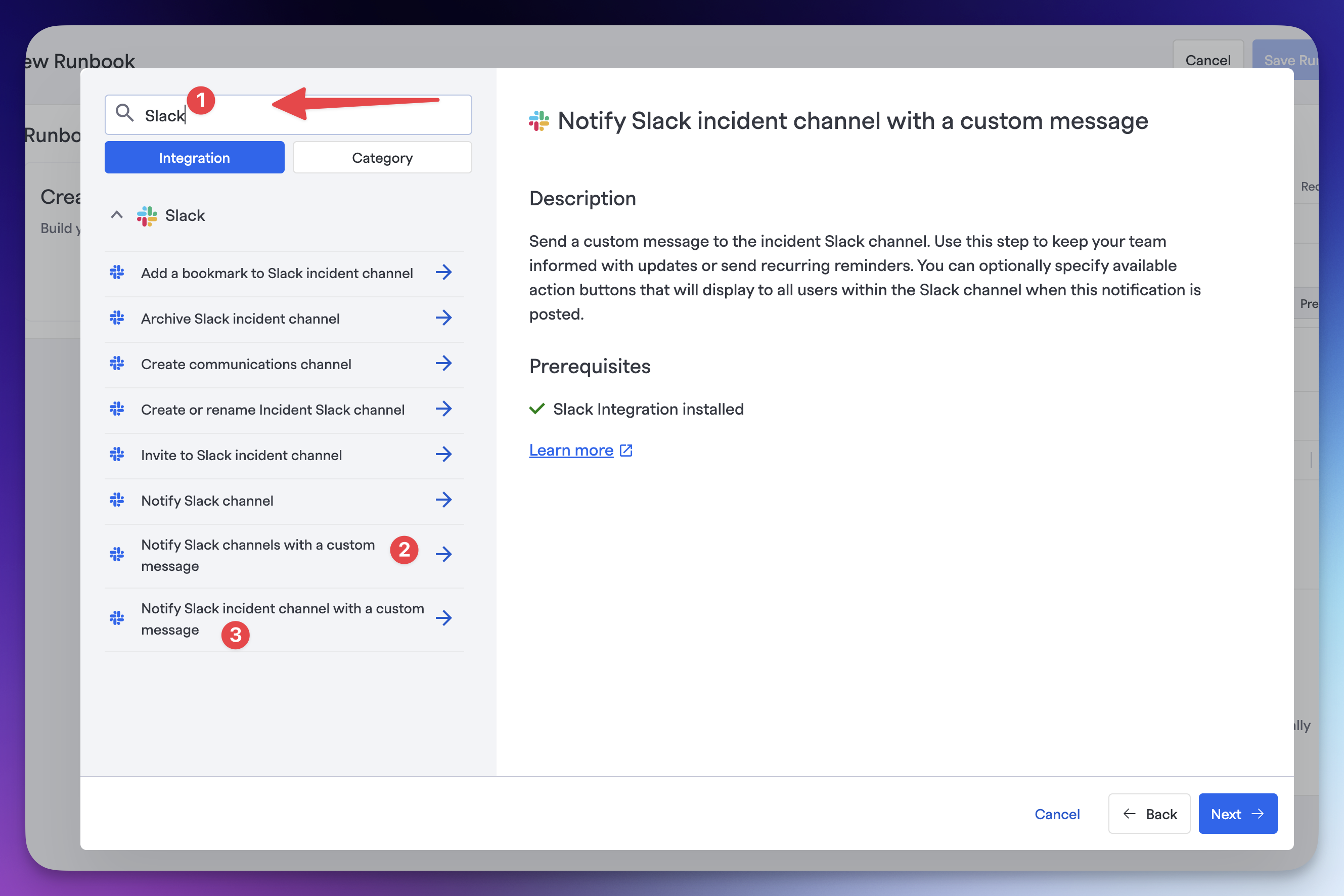Select Archive Slack incident channel step

[285, 319]
